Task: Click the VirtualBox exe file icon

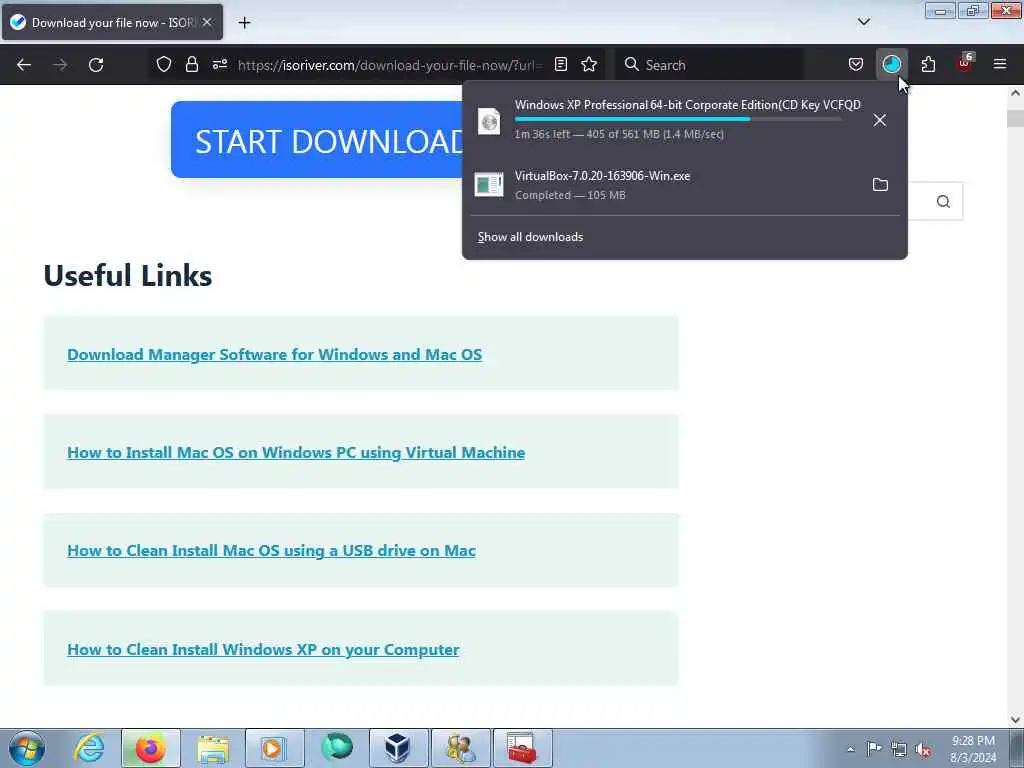Action: coord(489,185)
